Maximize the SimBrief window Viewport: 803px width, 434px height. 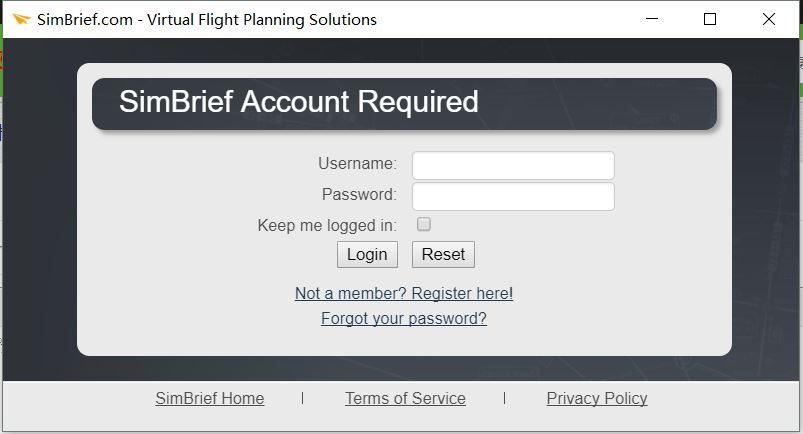[x=710, y=19]
